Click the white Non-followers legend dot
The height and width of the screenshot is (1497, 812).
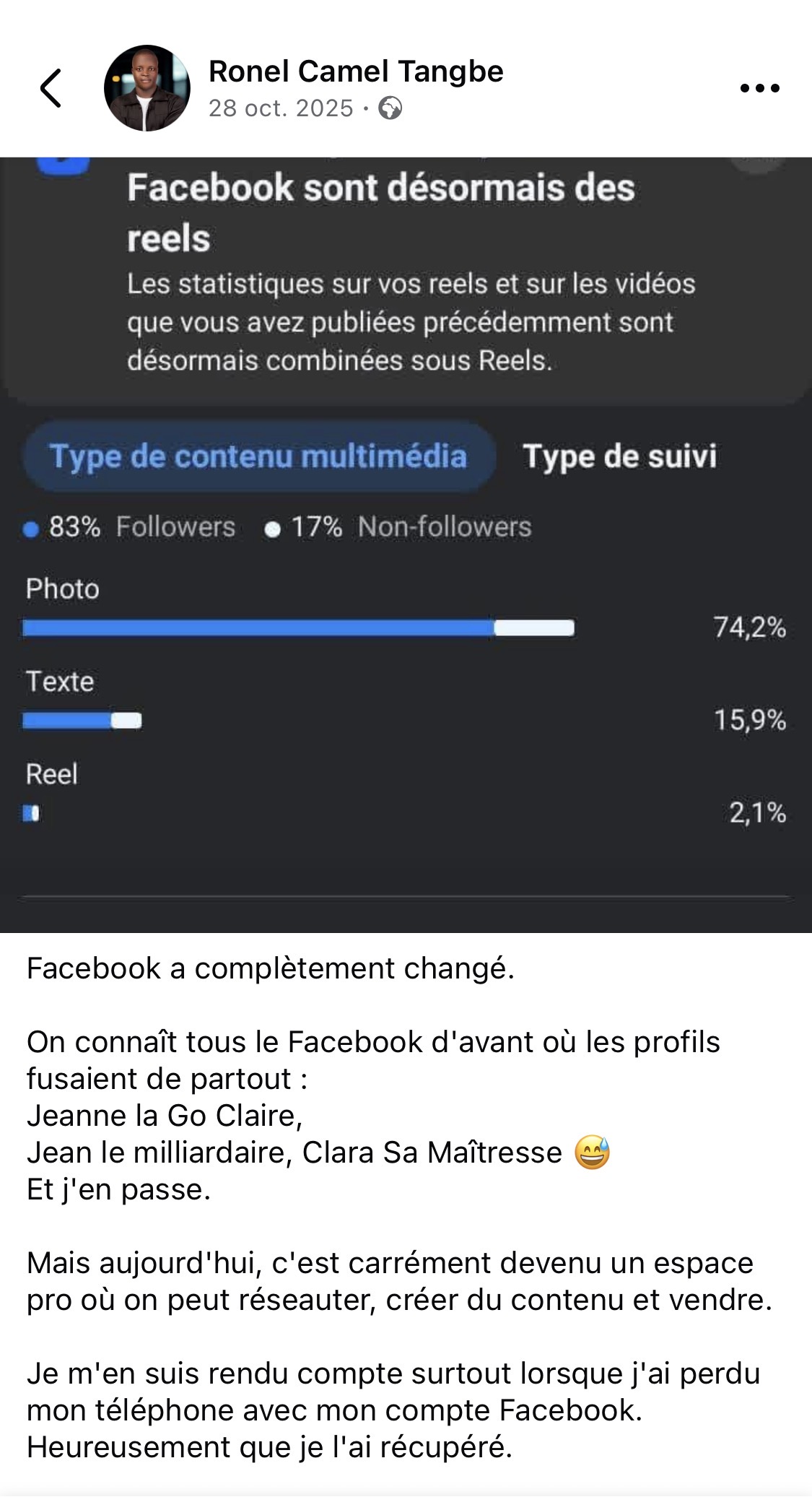(272, 530)
